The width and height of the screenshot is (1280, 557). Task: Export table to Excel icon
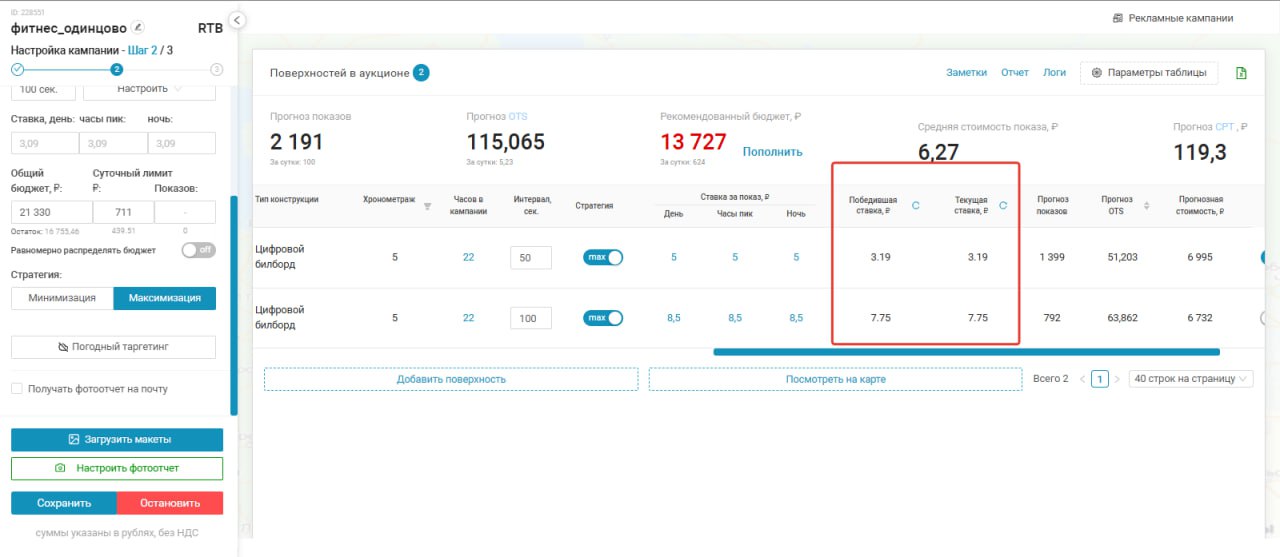[x=1241, y=73]
